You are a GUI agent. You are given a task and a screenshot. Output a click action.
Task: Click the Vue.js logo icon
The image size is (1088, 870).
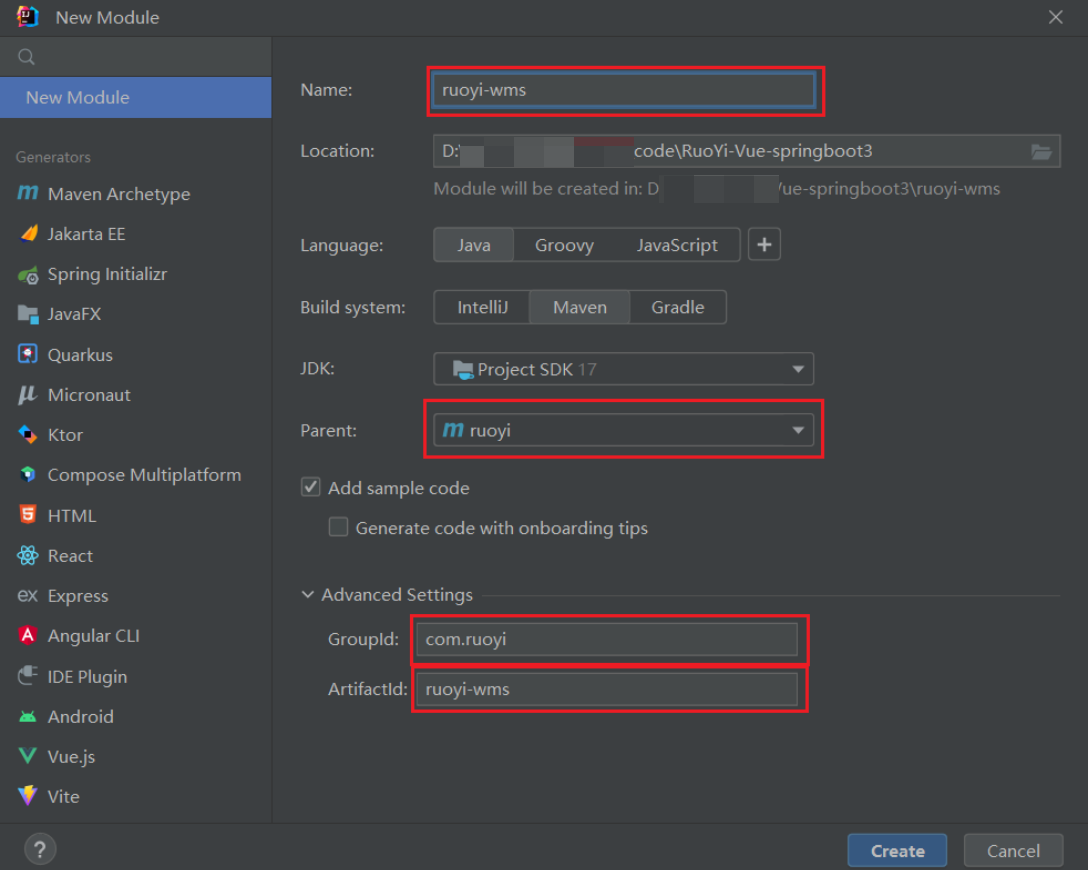click(x=28, y=756)
